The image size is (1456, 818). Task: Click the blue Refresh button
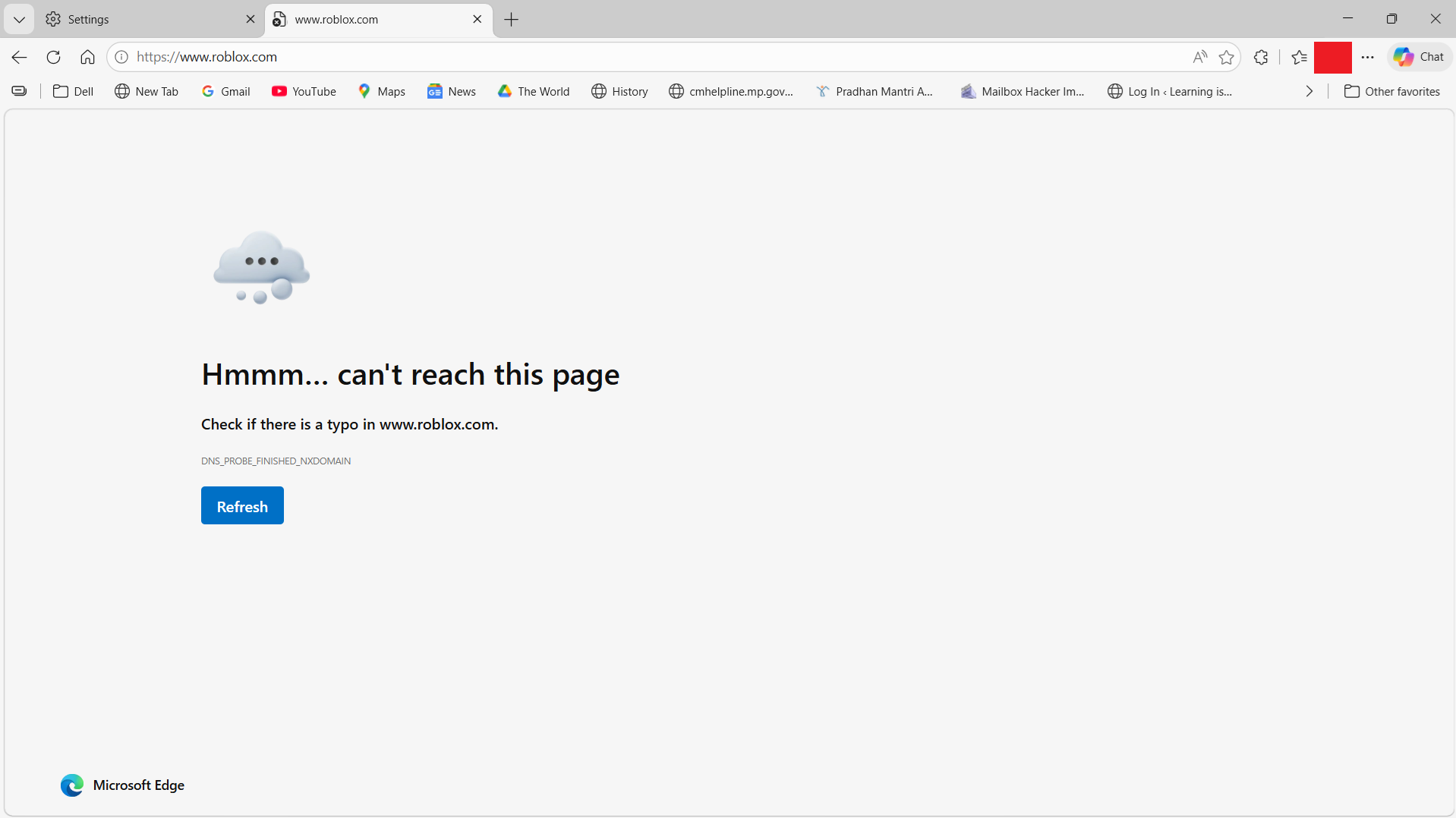[x=242, y=505]
